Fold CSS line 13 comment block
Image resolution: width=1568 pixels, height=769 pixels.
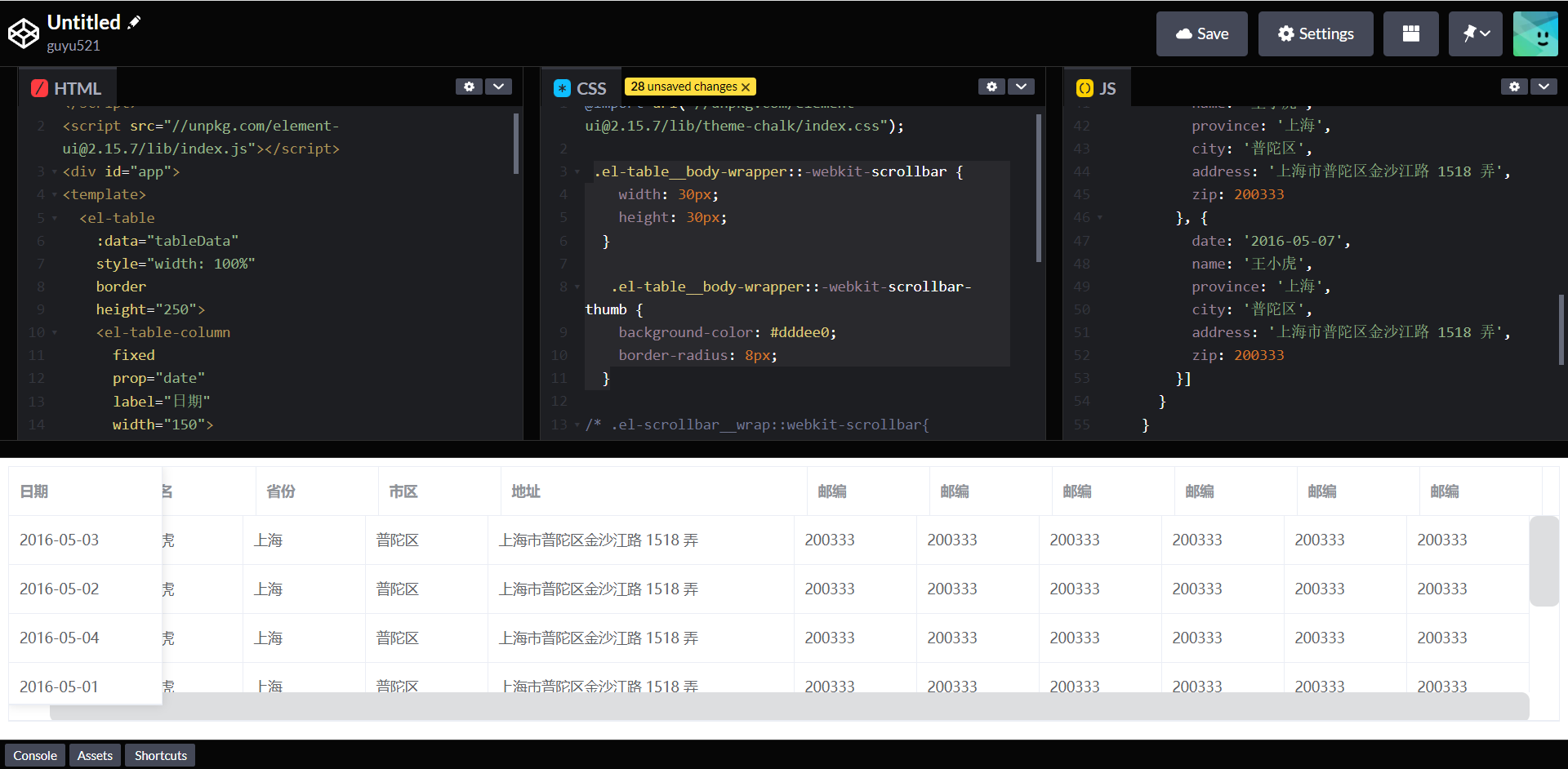click(x=577, y=425)
